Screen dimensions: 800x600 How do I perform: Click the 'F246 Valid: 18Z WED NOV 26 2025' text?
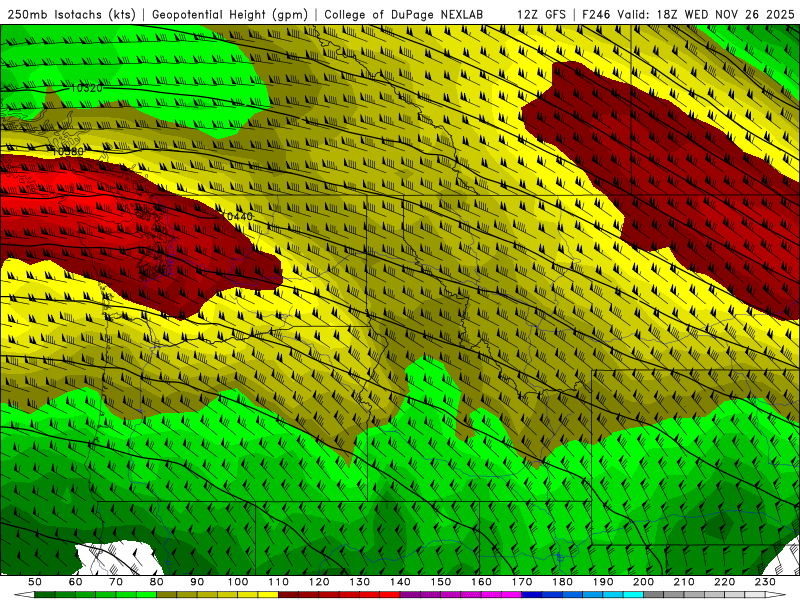[688, 15]
